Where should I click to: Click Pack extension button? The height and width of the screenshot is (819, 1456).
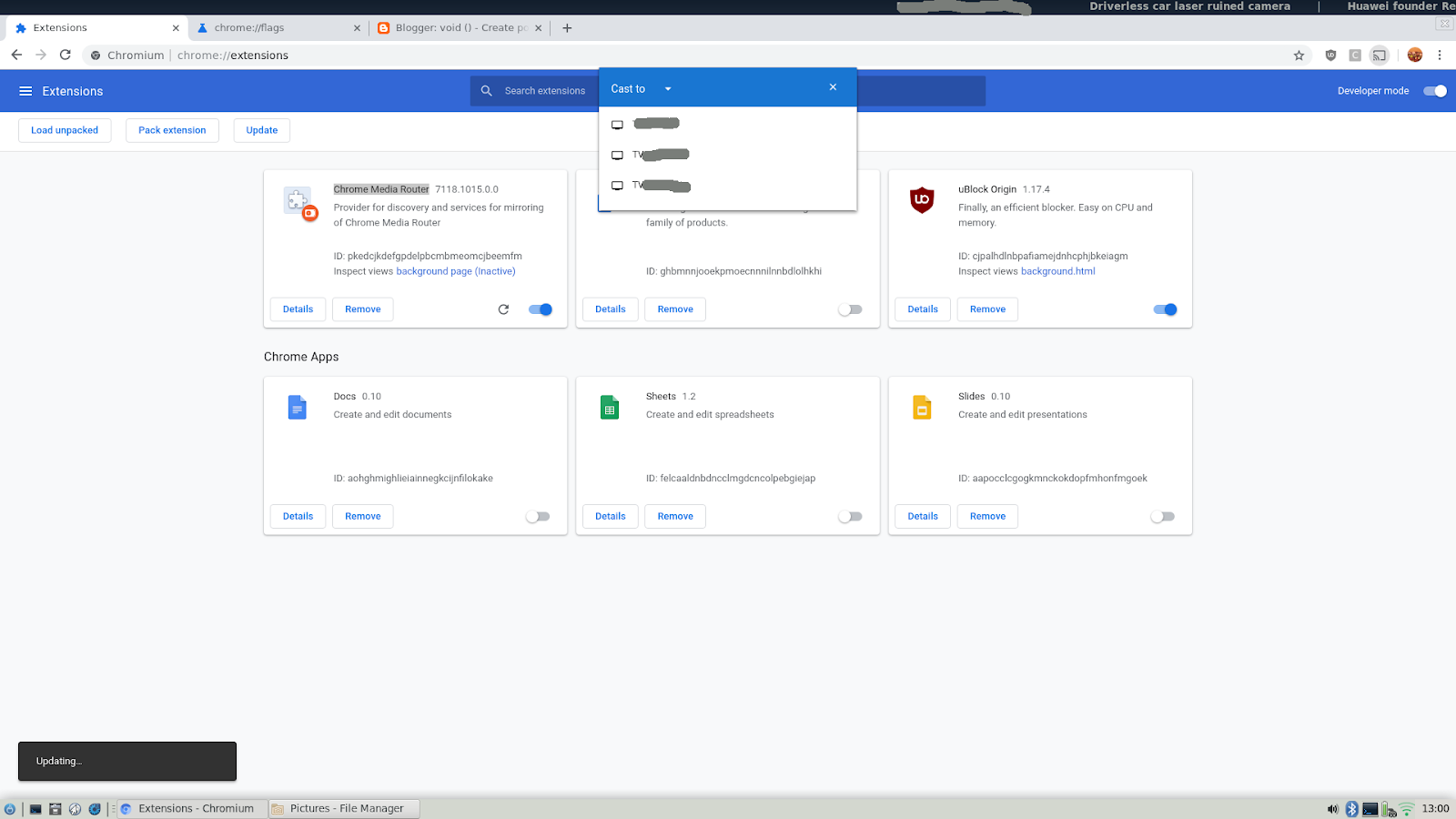click(x=172, y=130)
